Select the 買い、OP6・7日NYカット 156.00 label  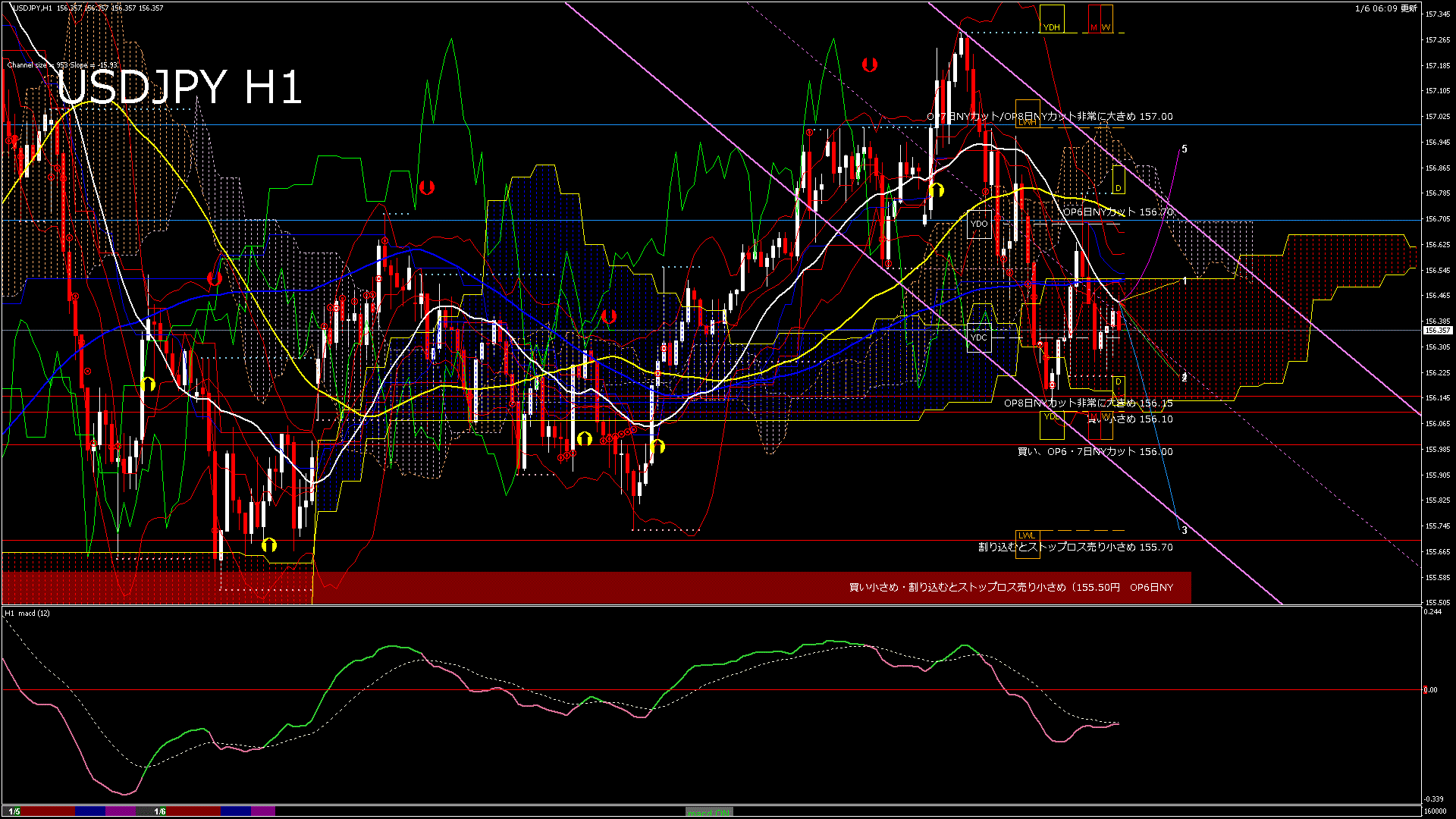click(1094, 452)
